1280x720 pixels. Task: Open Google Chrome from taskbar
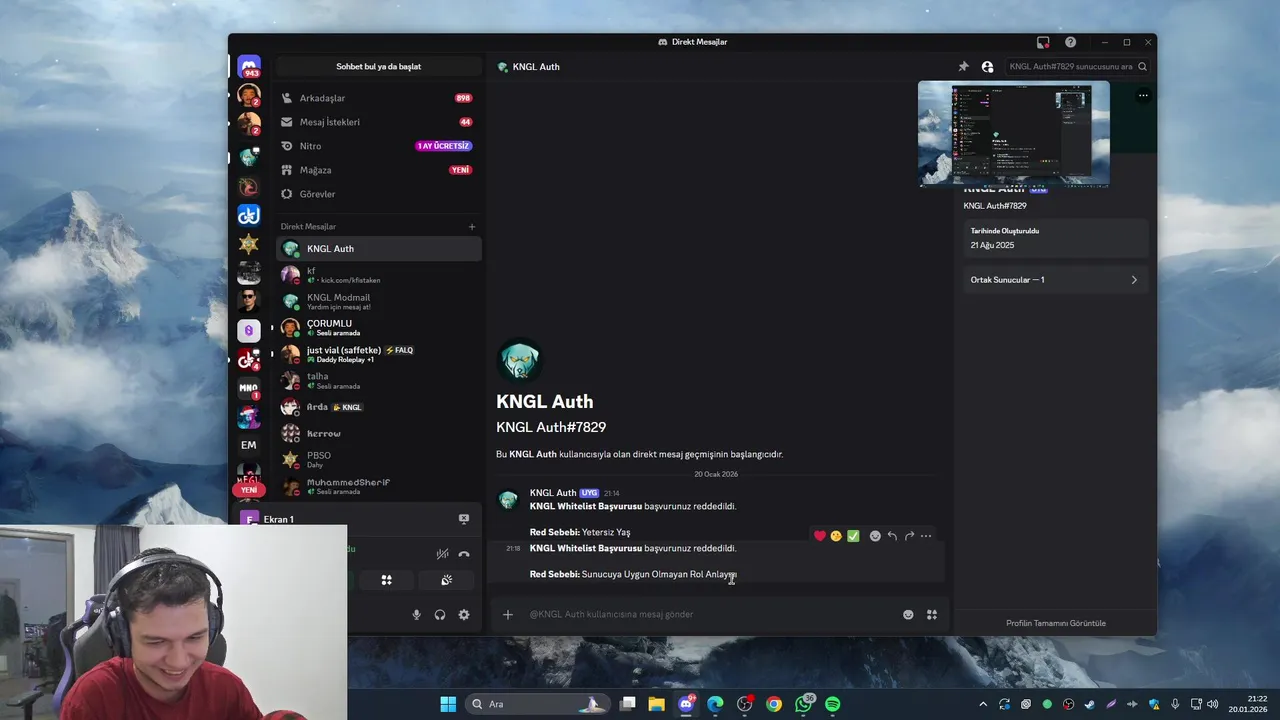774,704
